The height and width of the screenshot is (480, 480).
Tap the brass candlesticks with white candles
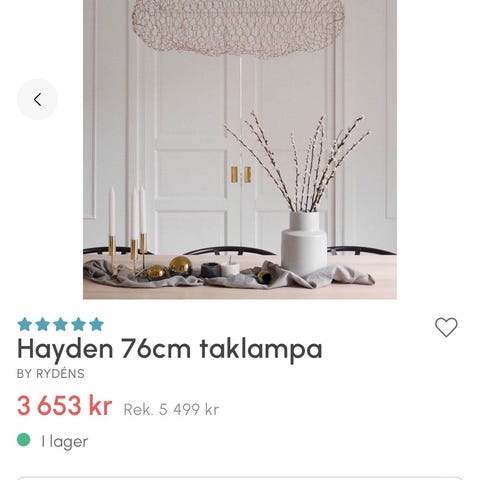(128, 230)
